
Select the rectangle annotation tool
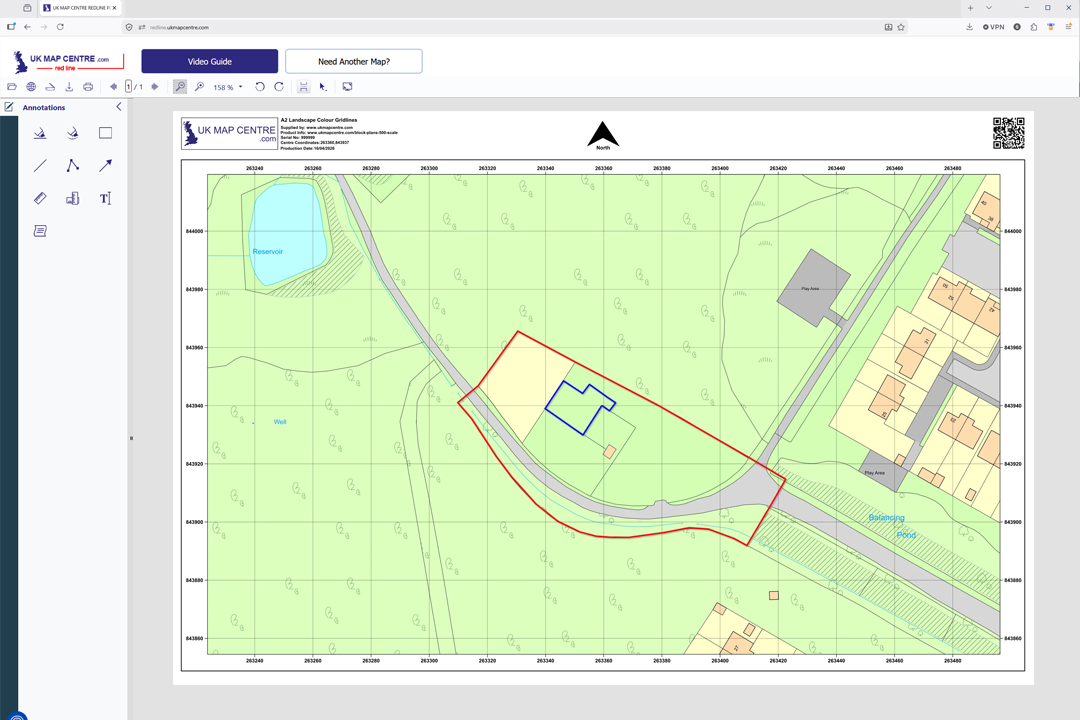tap(105, 133)
